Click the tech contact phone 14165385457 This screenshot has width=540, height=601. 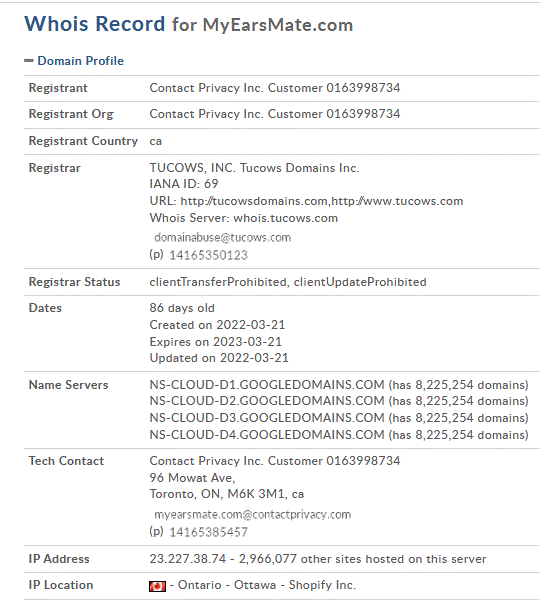208,532
